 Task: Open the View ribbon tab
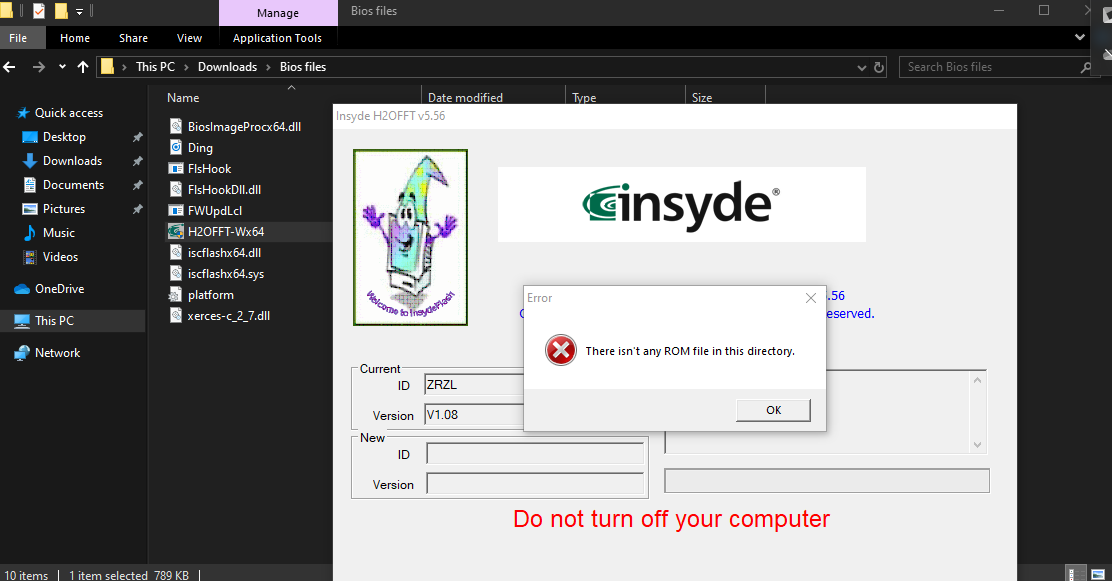(189, 38)
